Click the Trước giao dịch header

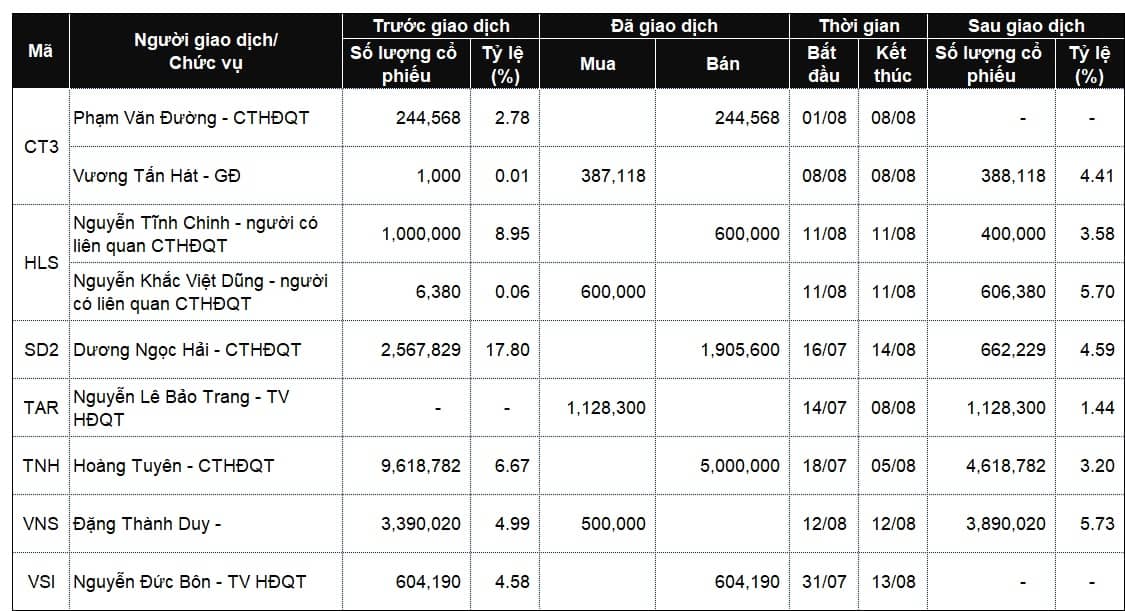441,26
